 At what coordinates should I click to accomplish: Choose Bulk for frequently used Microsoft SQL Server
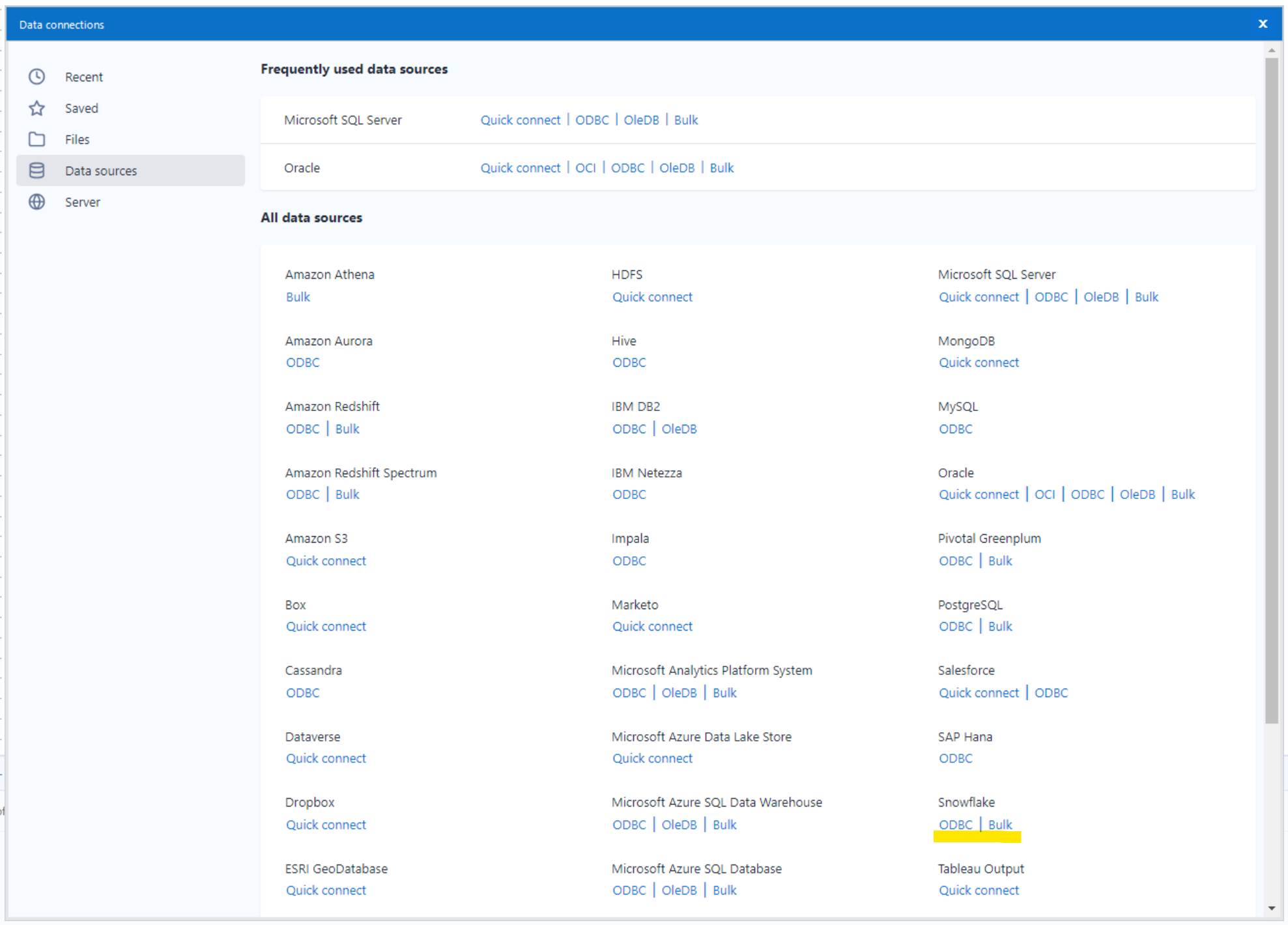point(686,120)
